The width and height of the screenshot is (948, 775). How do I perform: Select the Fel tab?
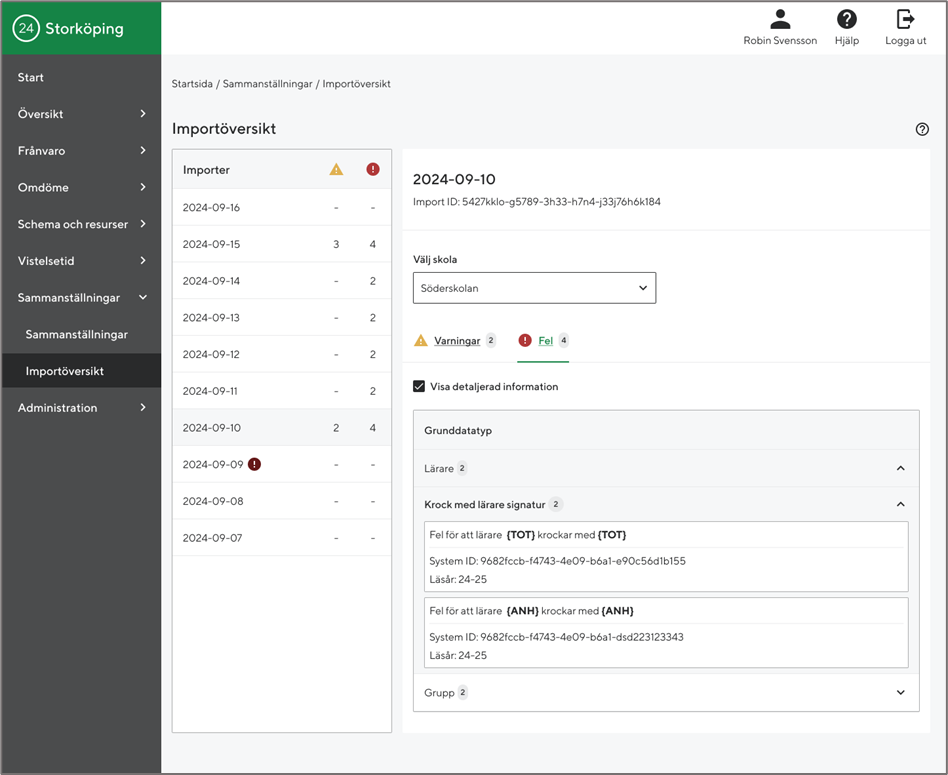point(545,341)
